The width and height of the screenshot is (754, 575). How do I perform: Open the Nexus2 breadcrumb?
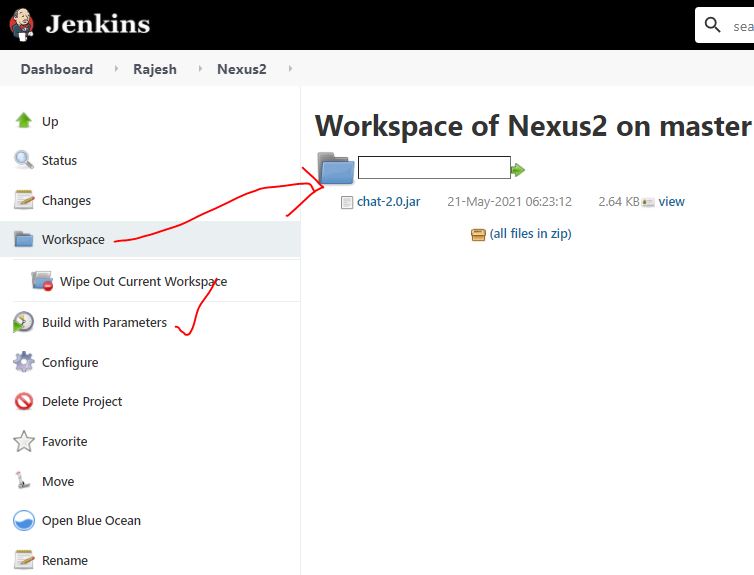(x=242, y=69)
